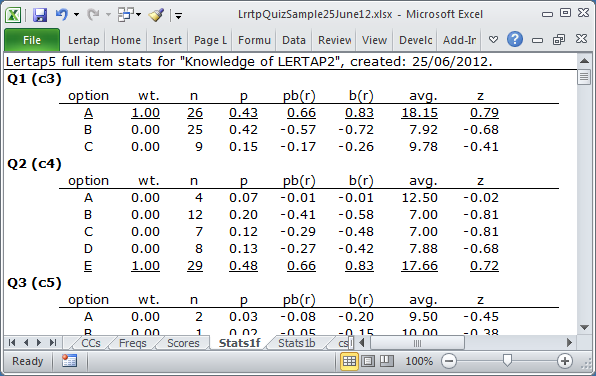
Task: Click the vertical scrollbar down arrow
Action: (584, 327)
